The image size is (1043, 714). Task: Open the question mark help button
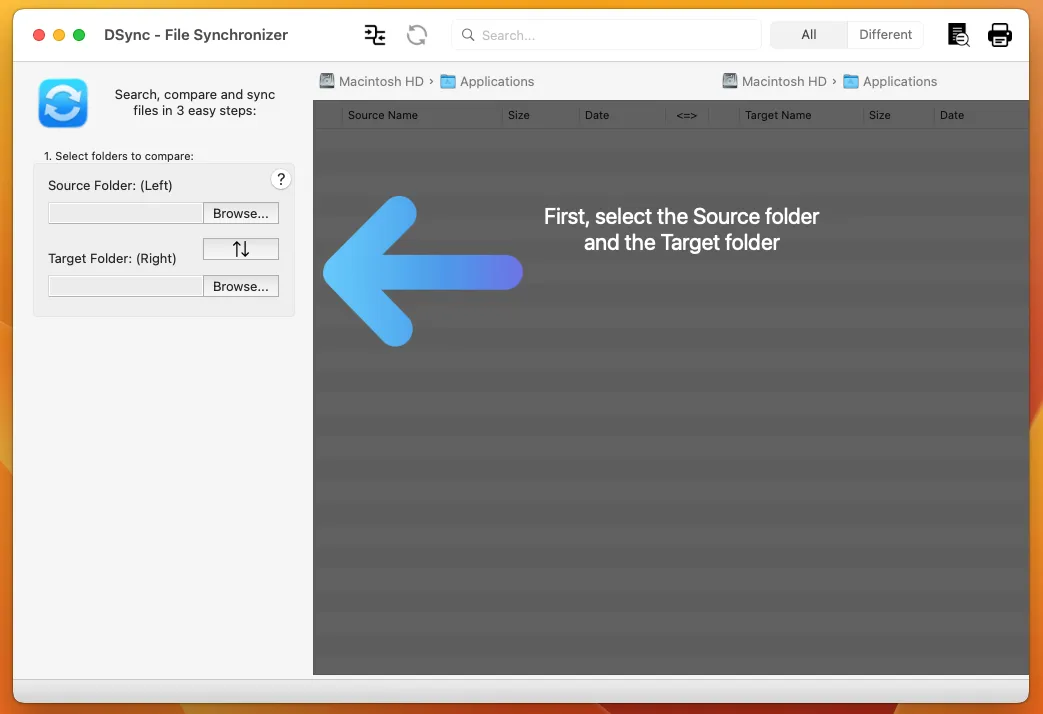pyautogui.click(x=281, y=179)
